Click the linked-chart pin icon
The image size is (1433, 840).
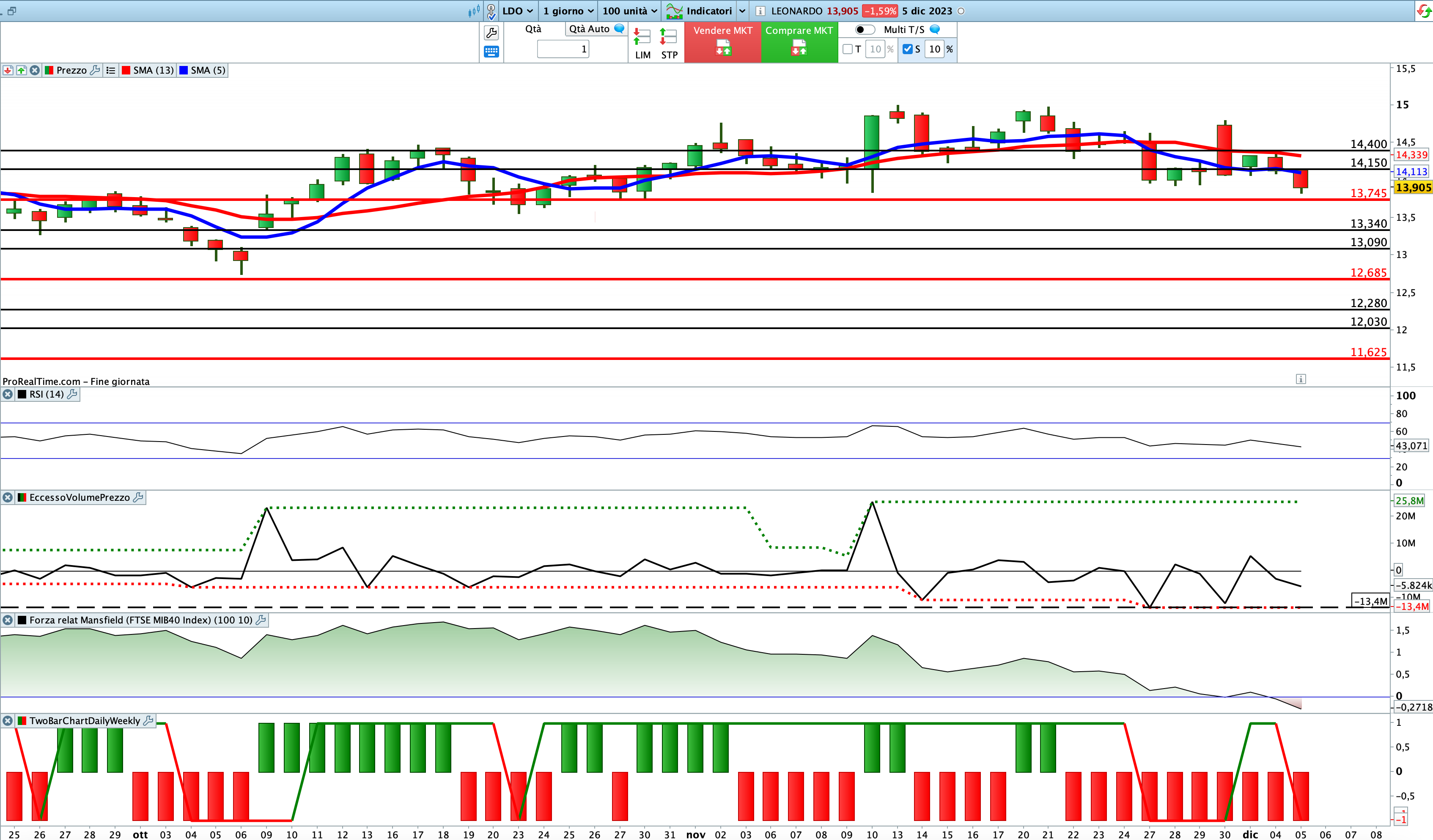[491, 11]
